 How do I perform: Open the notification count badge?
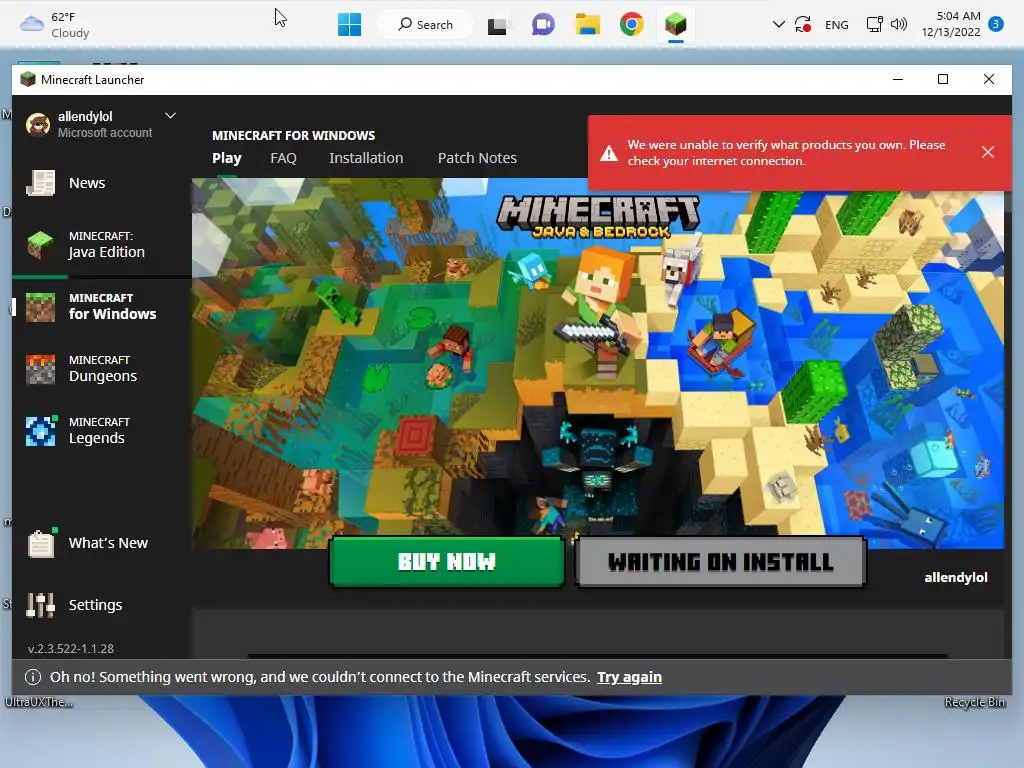pos(995,24)
